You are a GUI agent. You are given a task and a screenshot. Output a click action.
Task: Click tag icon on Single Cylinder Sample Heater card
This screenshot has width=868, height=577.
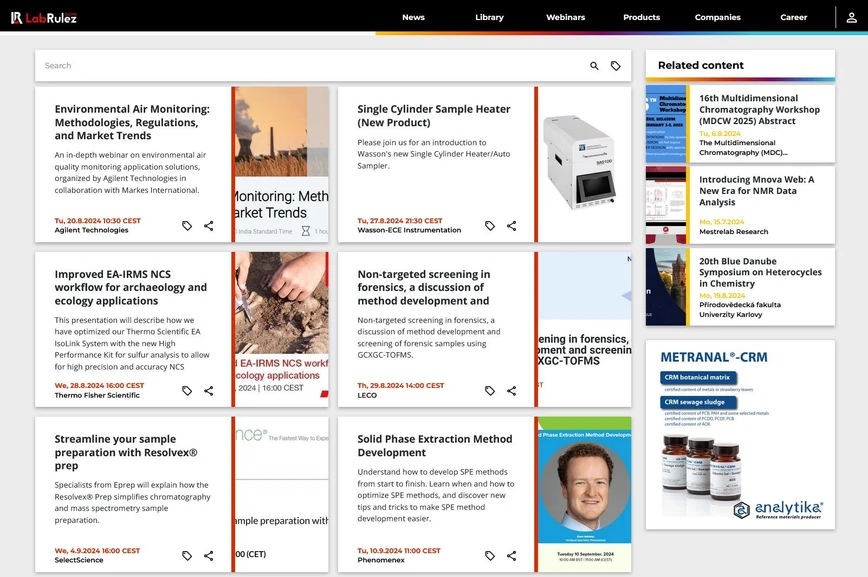(x=490, y=225)
